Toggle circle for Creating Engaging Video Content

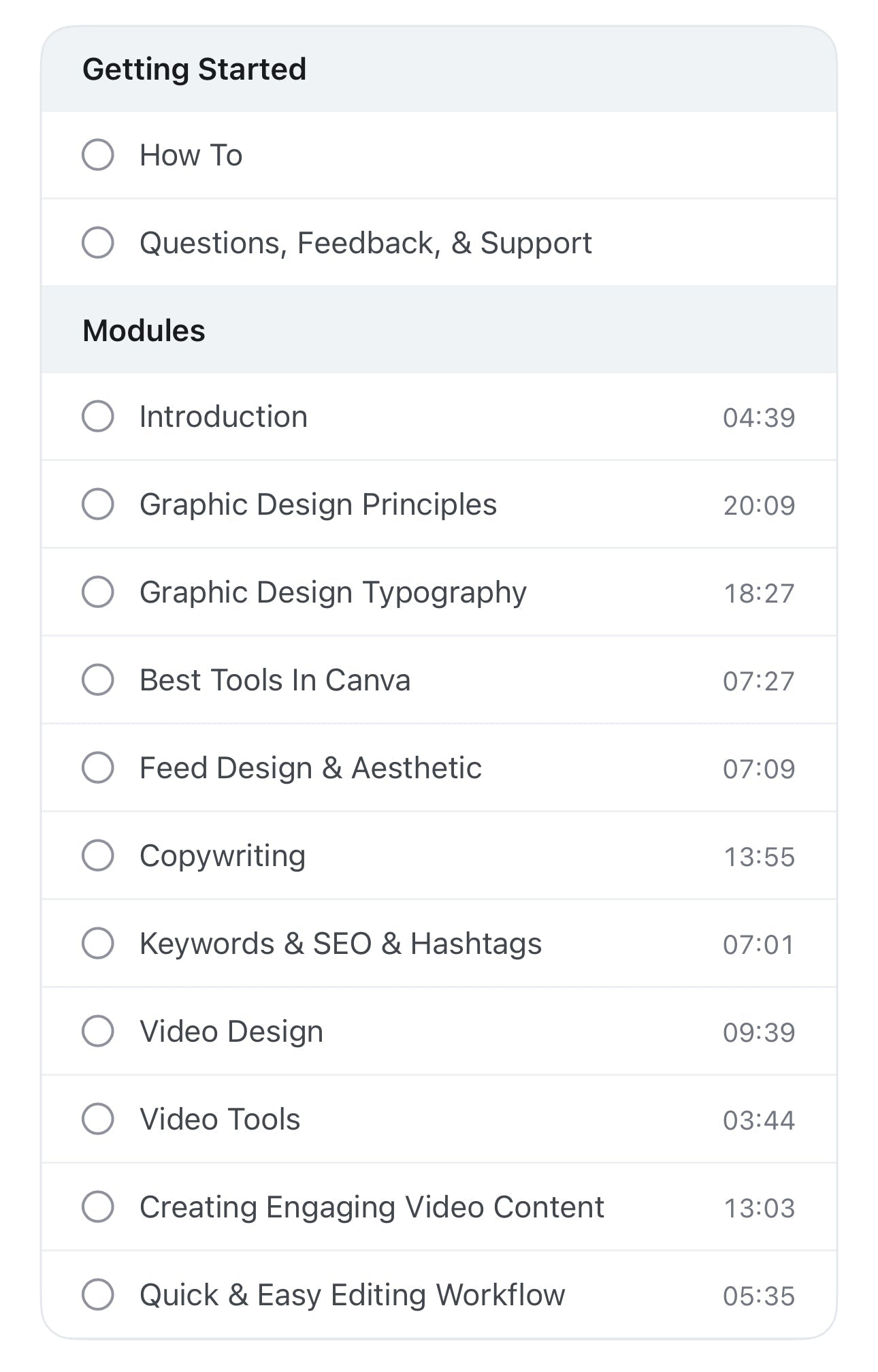click(99, 1206)
